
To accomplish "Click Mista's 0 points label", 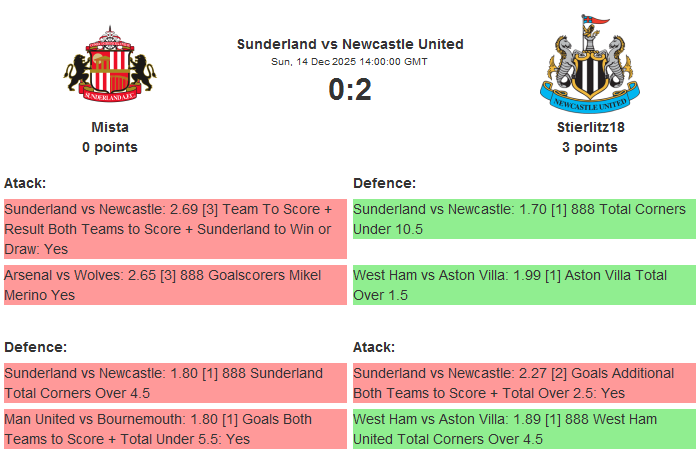I will 110,147.
